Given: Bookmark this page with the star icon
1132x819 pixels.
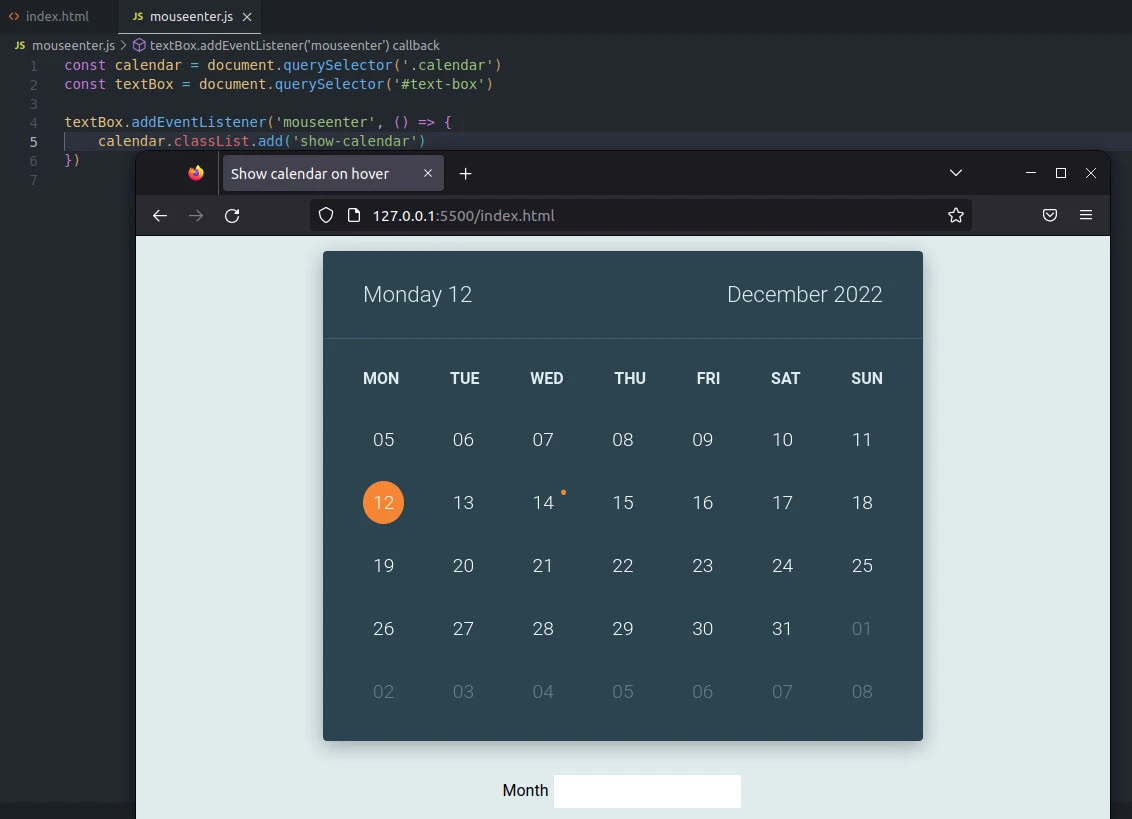Looking at the screenshot, I should [956, 215].
